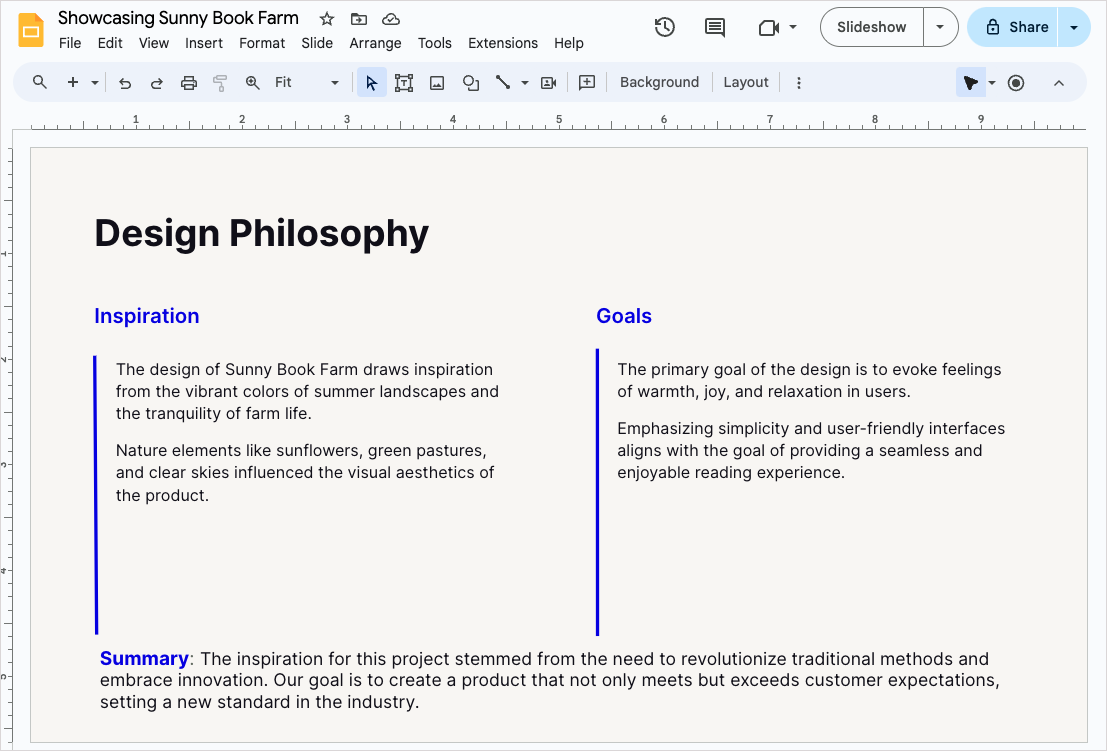1107x751 pixels.
Task: Check the cloud document status icon
Action: point(390,19)
